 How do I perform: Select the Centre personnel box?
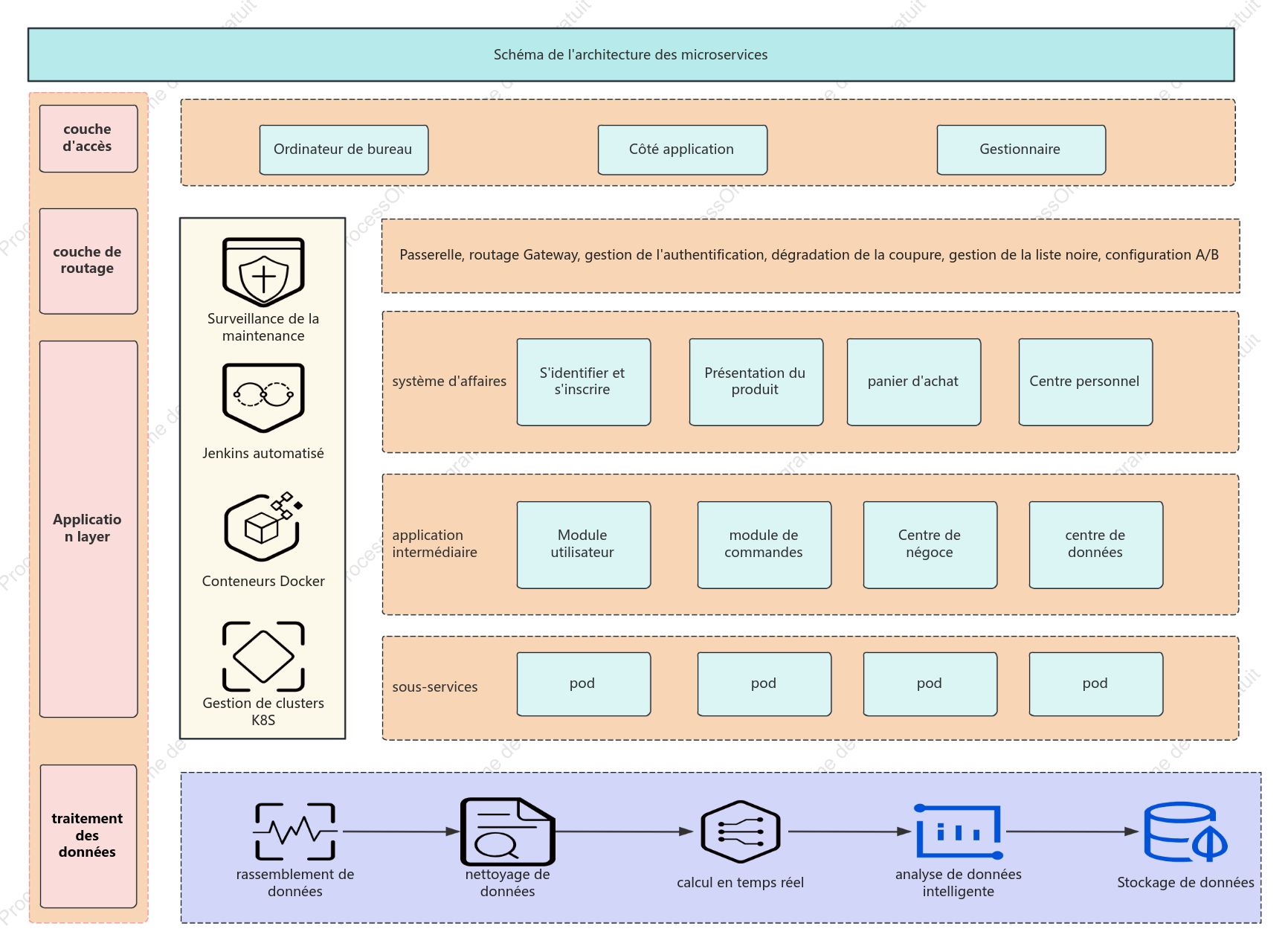1086,382
